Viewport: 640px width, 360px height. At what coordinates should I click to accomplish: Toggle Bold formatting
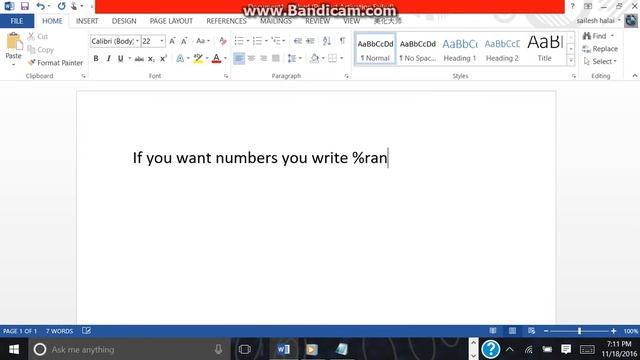pyautogui.click(x=96, y=58)
